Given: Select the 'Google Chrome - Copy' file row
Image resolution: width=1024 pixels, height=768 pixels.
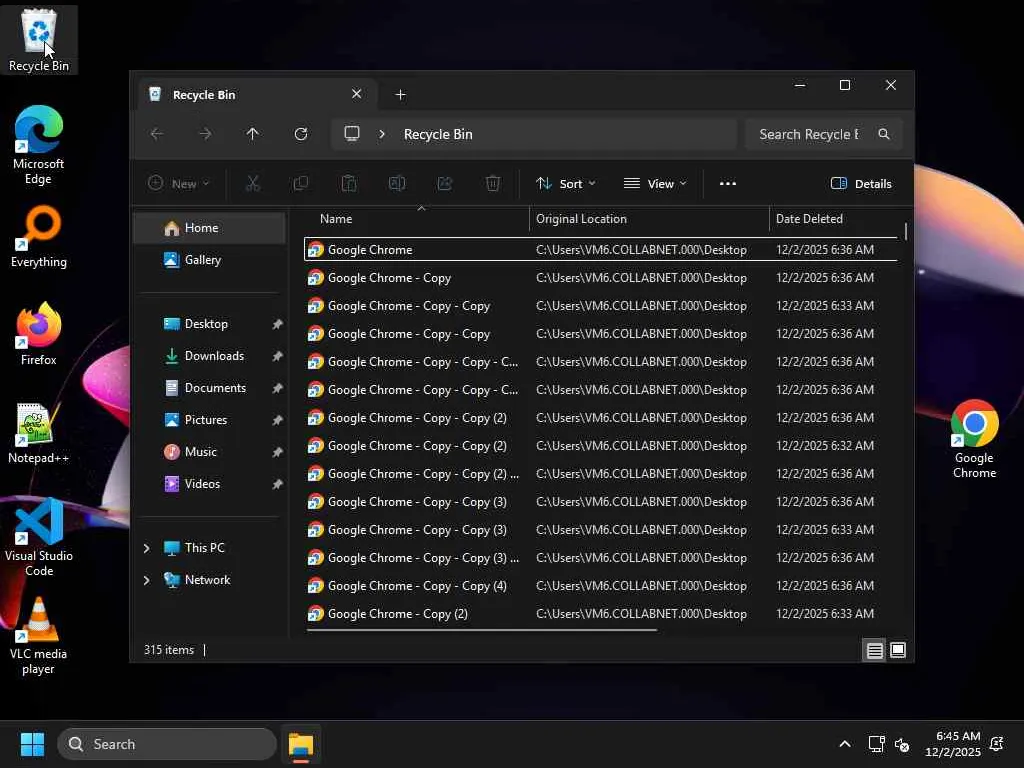Looking at the screenshot, I should tap(601, 278).
